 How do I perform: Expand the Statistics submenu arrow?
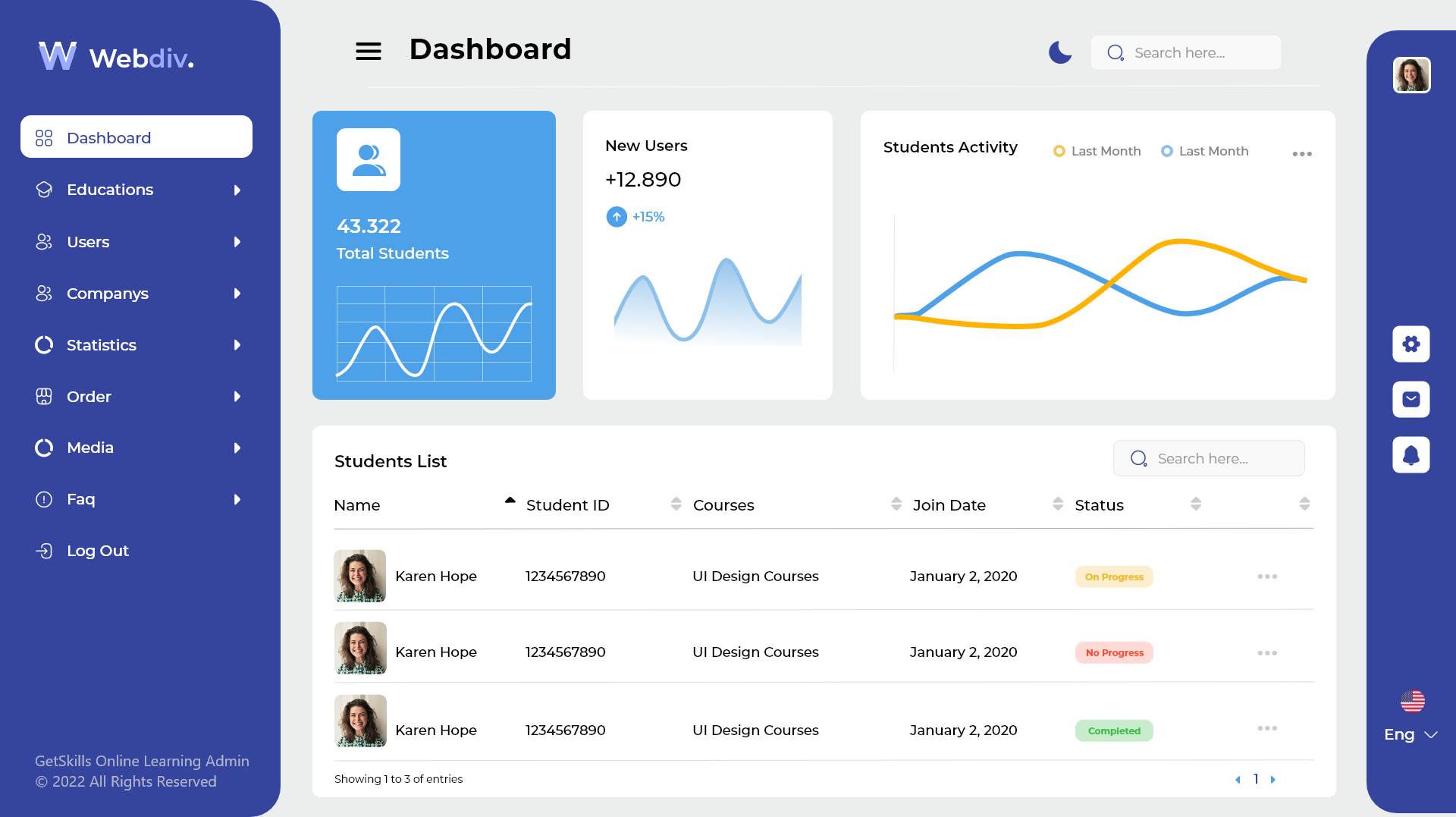point(237,345)
